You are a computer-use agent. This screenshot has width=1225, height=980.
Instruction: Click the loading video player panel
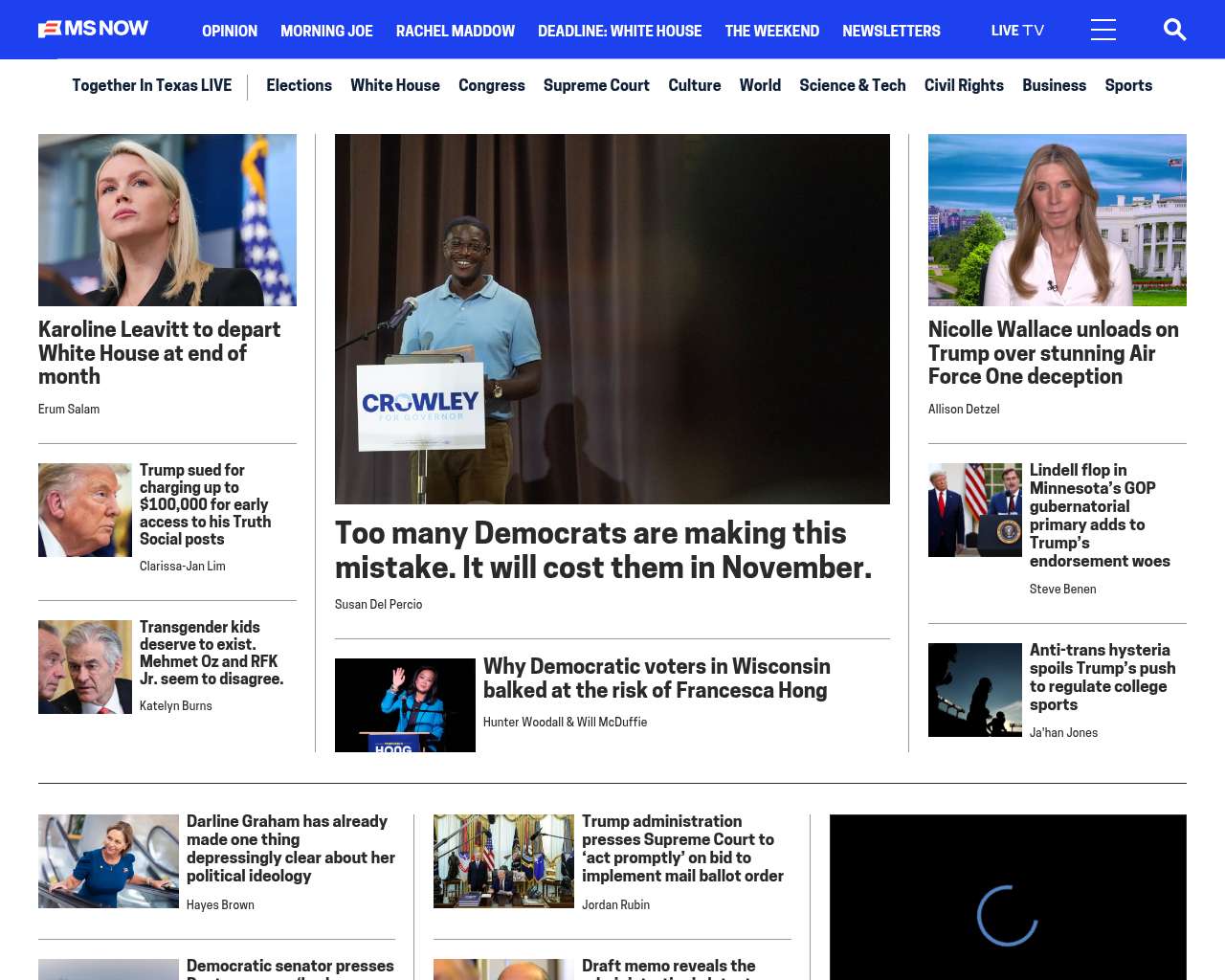tap(1008, 898)
